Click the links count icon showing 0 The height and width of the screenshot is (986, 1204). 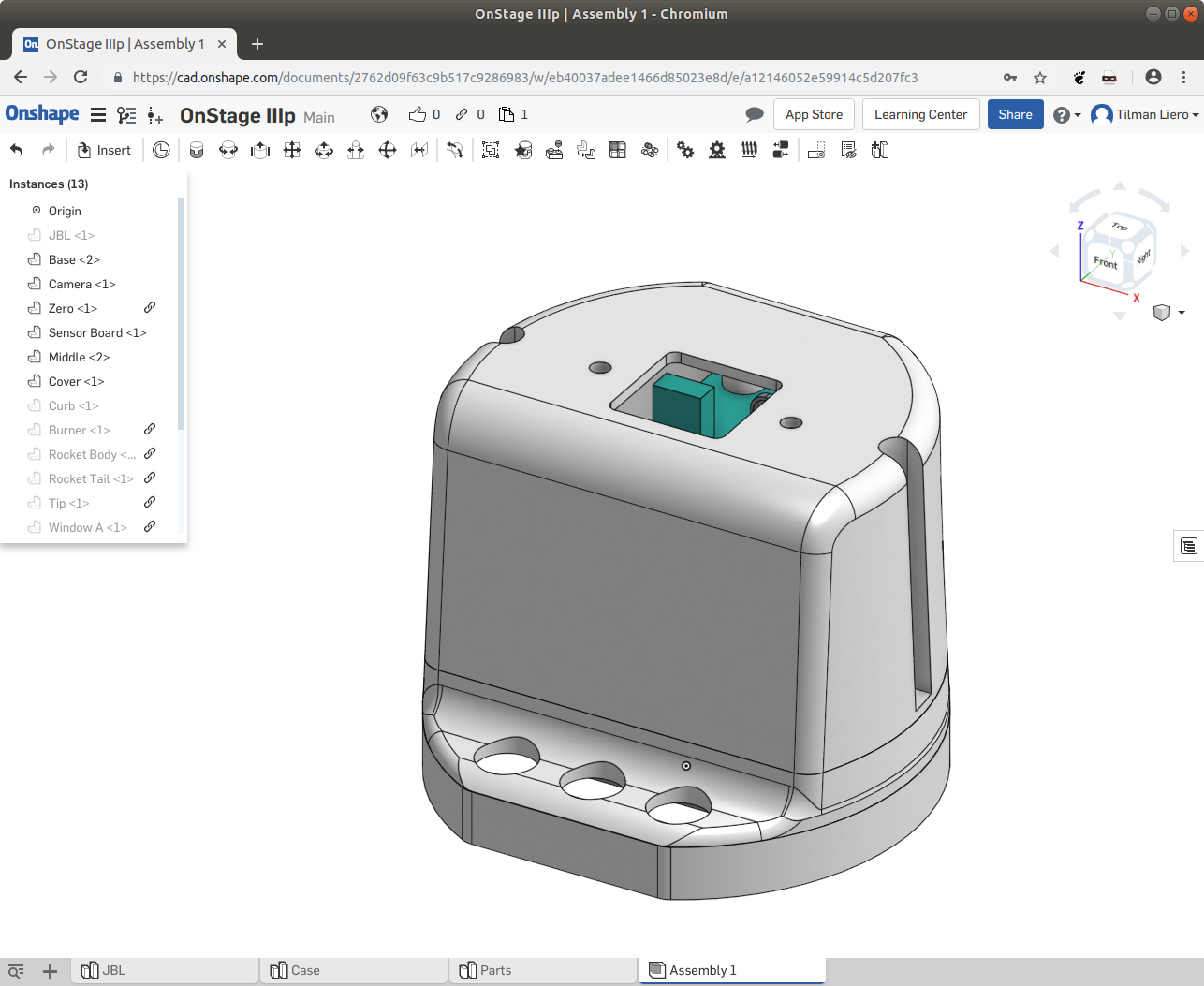pos(462,114)
